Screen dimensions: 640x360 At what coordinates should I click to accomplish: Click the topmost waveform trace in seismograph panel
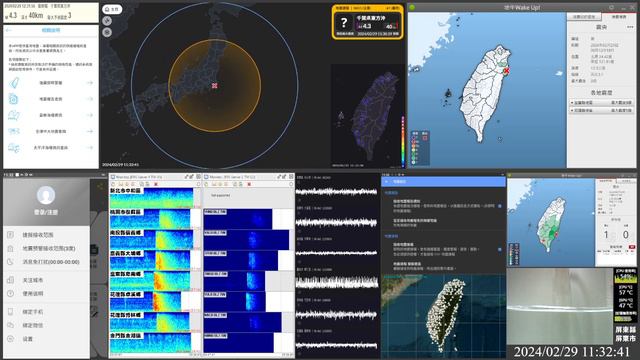(x=337, y=191)
